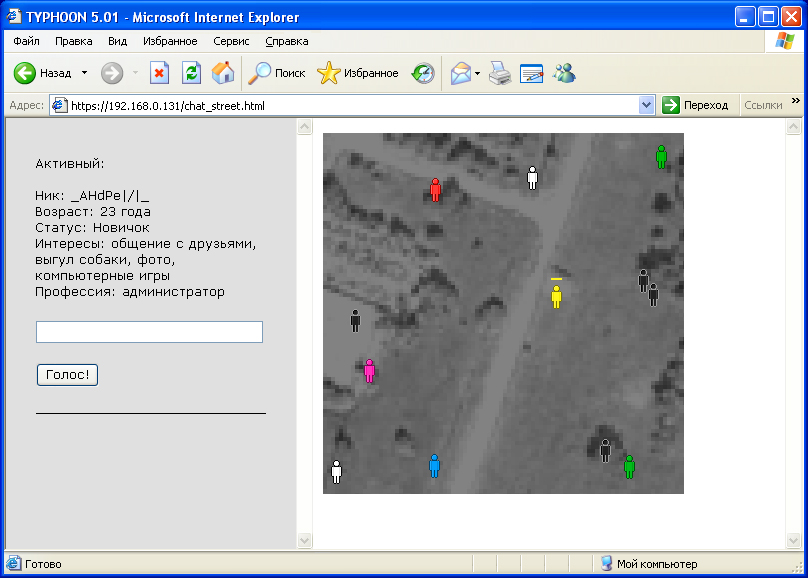The image size is (808, 578).
Task: Open the Вид menu
Action: tap(117, 41)
